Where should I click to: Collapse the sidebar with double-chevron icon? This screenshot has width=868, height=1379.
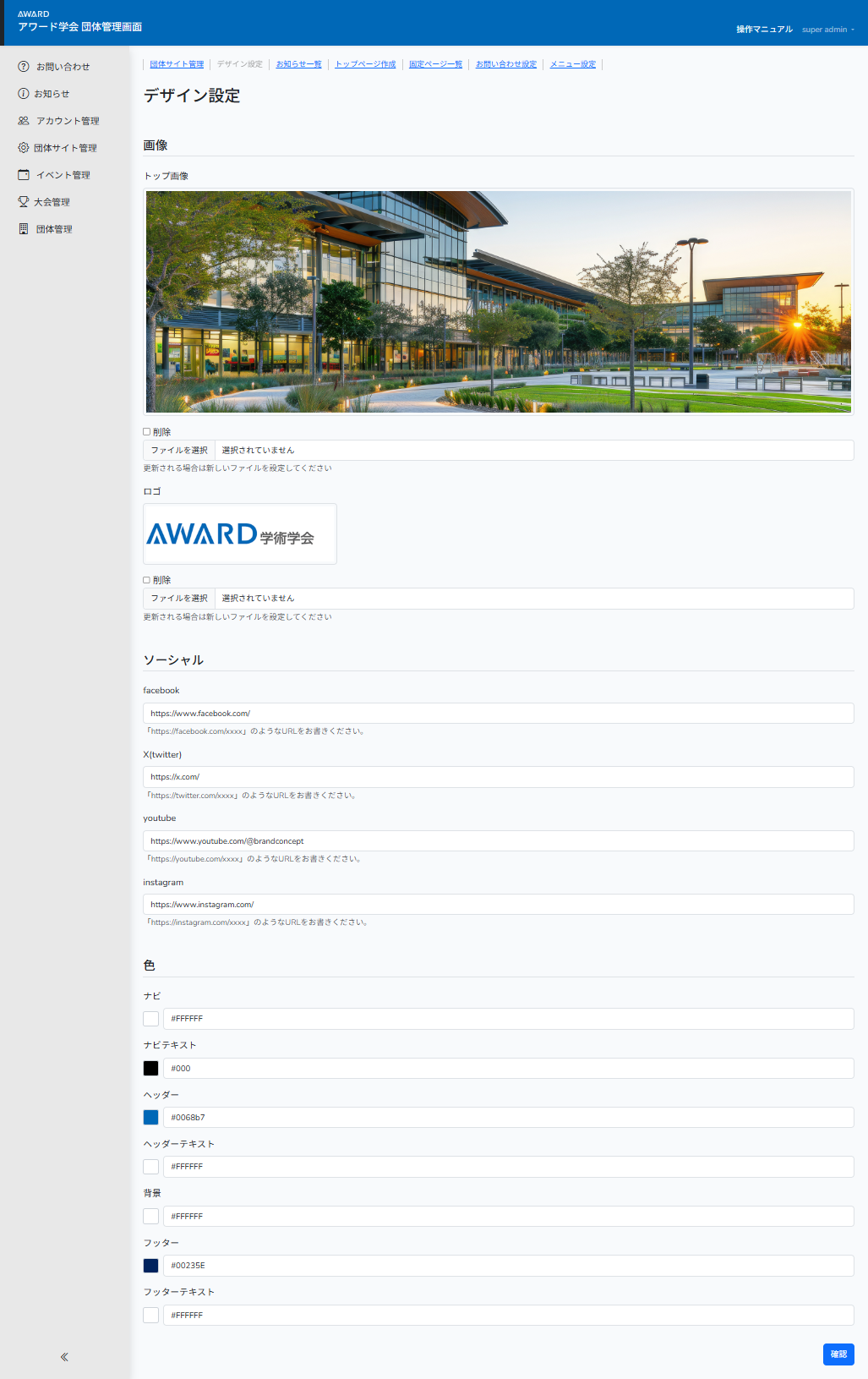point(64,1357)
